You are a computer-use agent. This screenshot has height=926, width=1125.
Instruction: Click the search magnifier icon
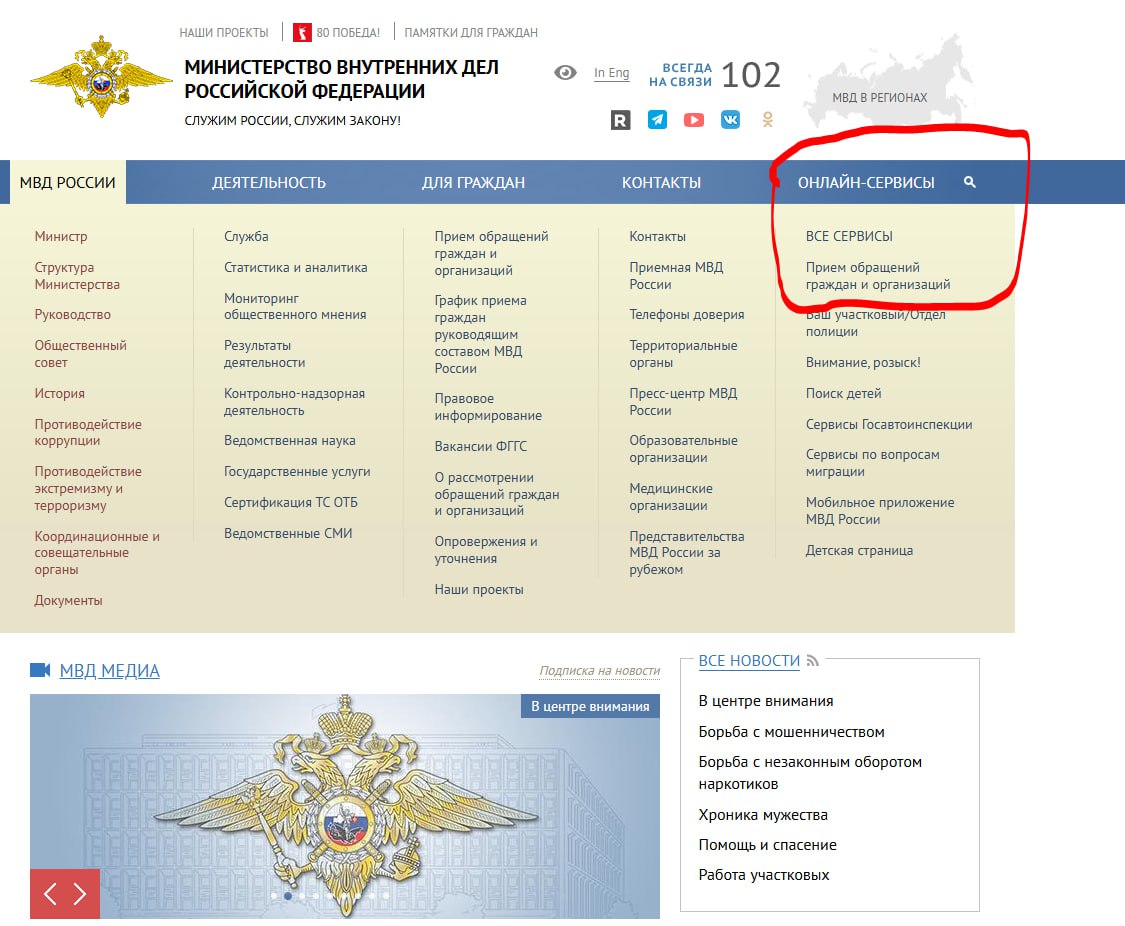[x=969, y=182]
